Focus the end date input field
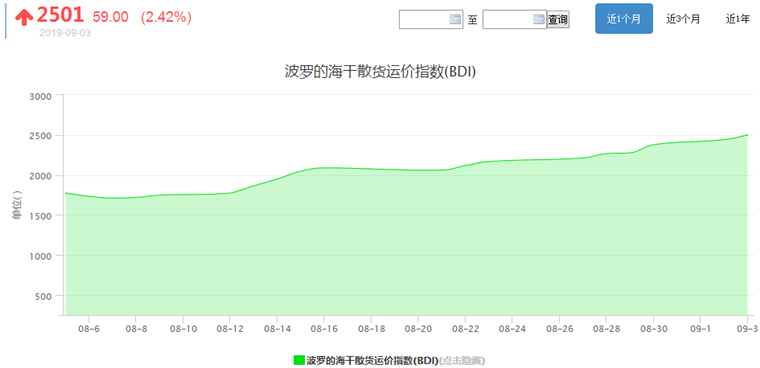This screenshot has width=760, height=368. click(515, 19)
